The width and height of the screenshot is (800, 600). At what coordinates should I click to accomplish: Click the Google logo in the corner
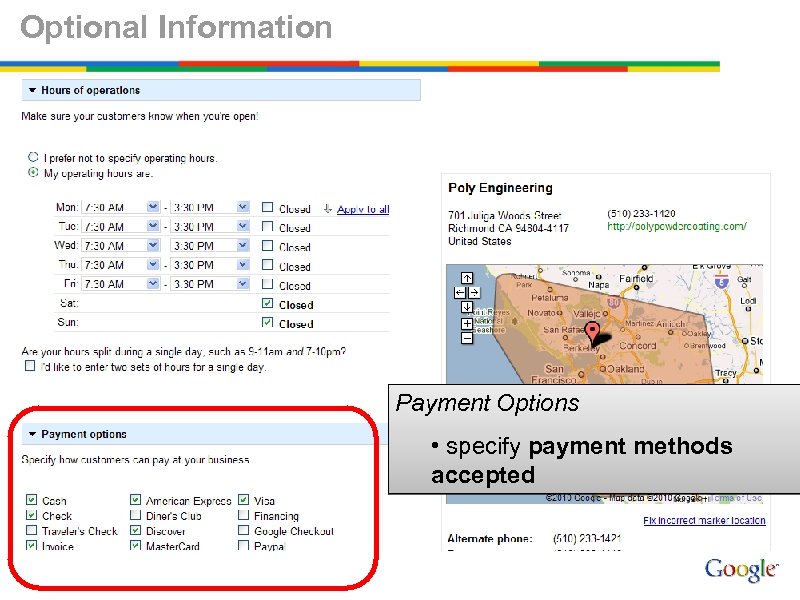click(x=740, y=568)
